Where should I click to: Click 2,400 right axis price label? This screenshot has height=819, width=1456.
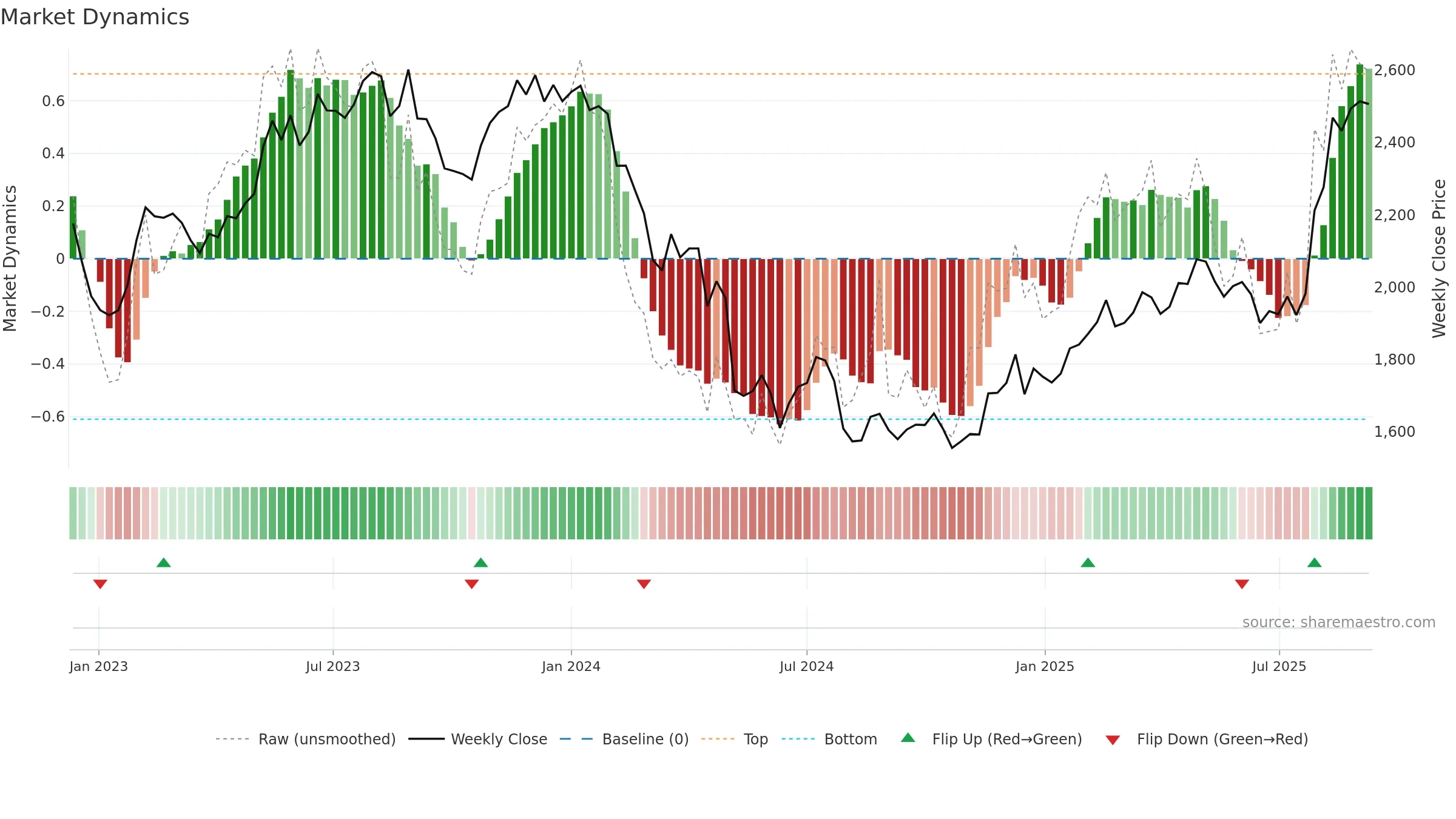click(x=1395, y=142)
